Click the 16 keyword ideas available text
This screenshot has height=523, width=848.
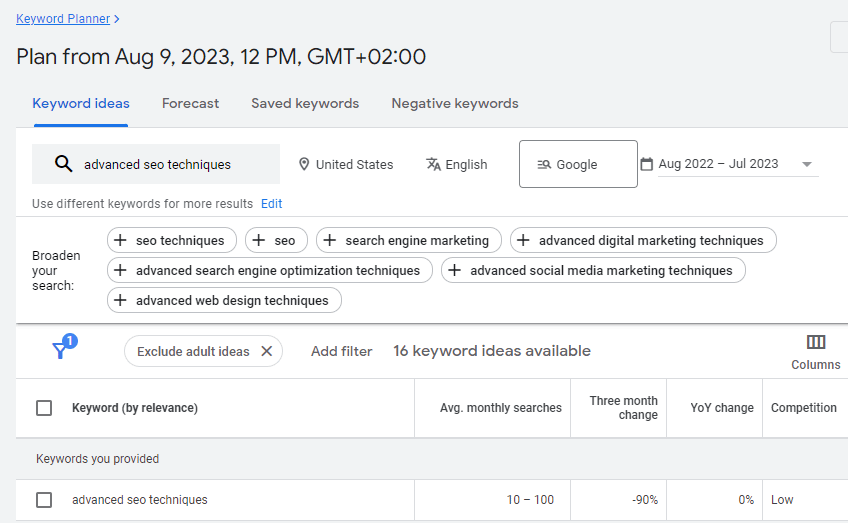pos(492,351)
